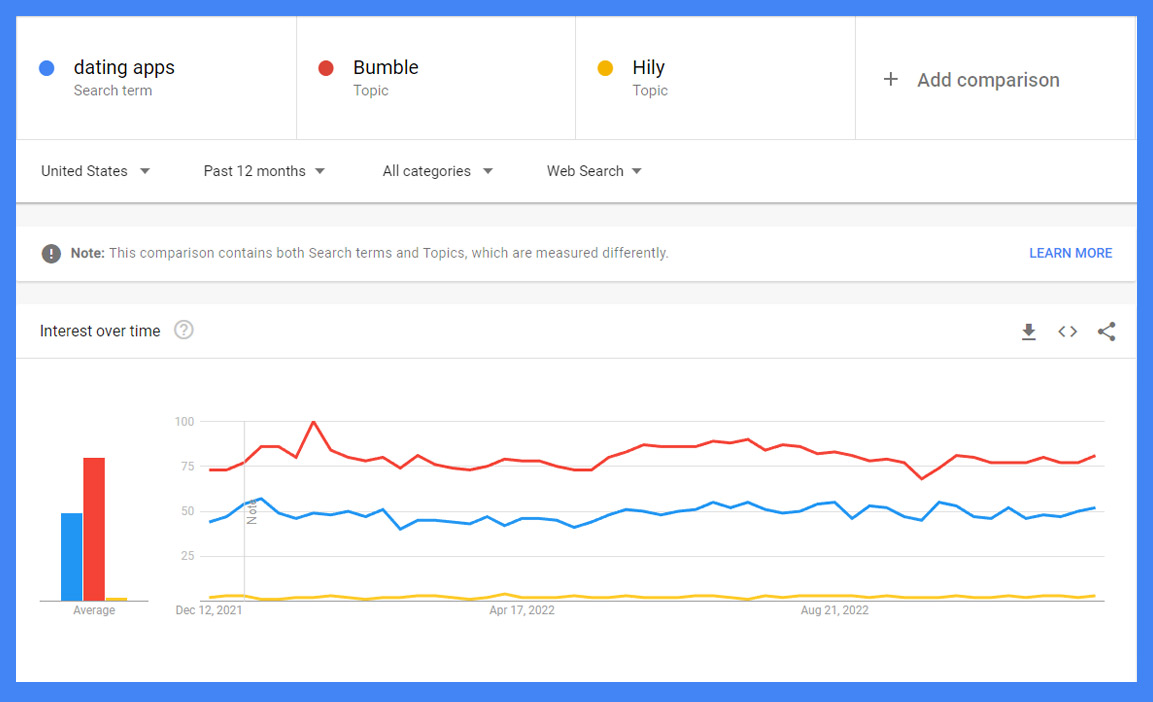
Task: Click the Note information icon
Action: [x=51, y=253]
